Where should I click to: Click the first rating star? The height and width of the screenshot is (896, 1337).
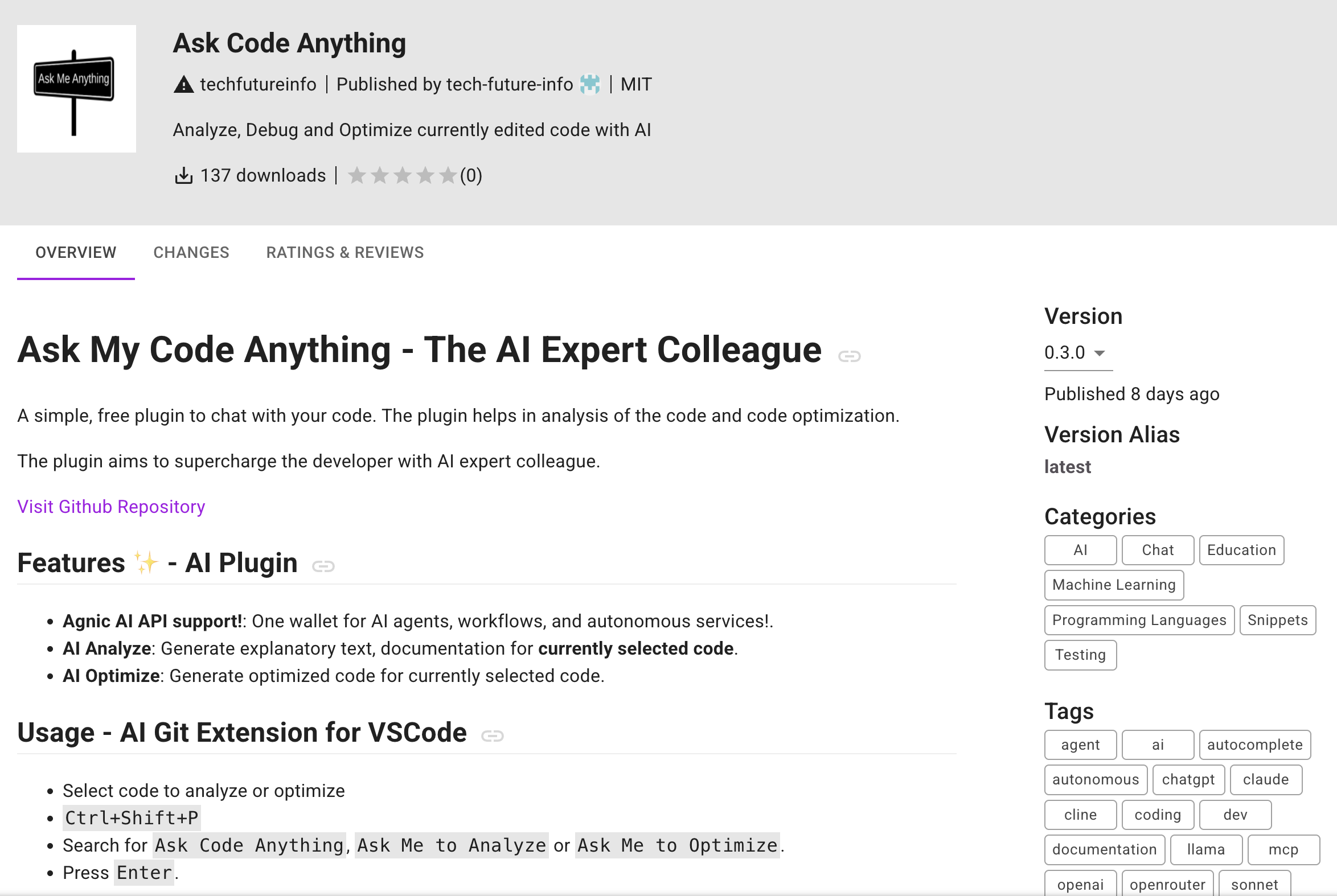pos(358,175)
